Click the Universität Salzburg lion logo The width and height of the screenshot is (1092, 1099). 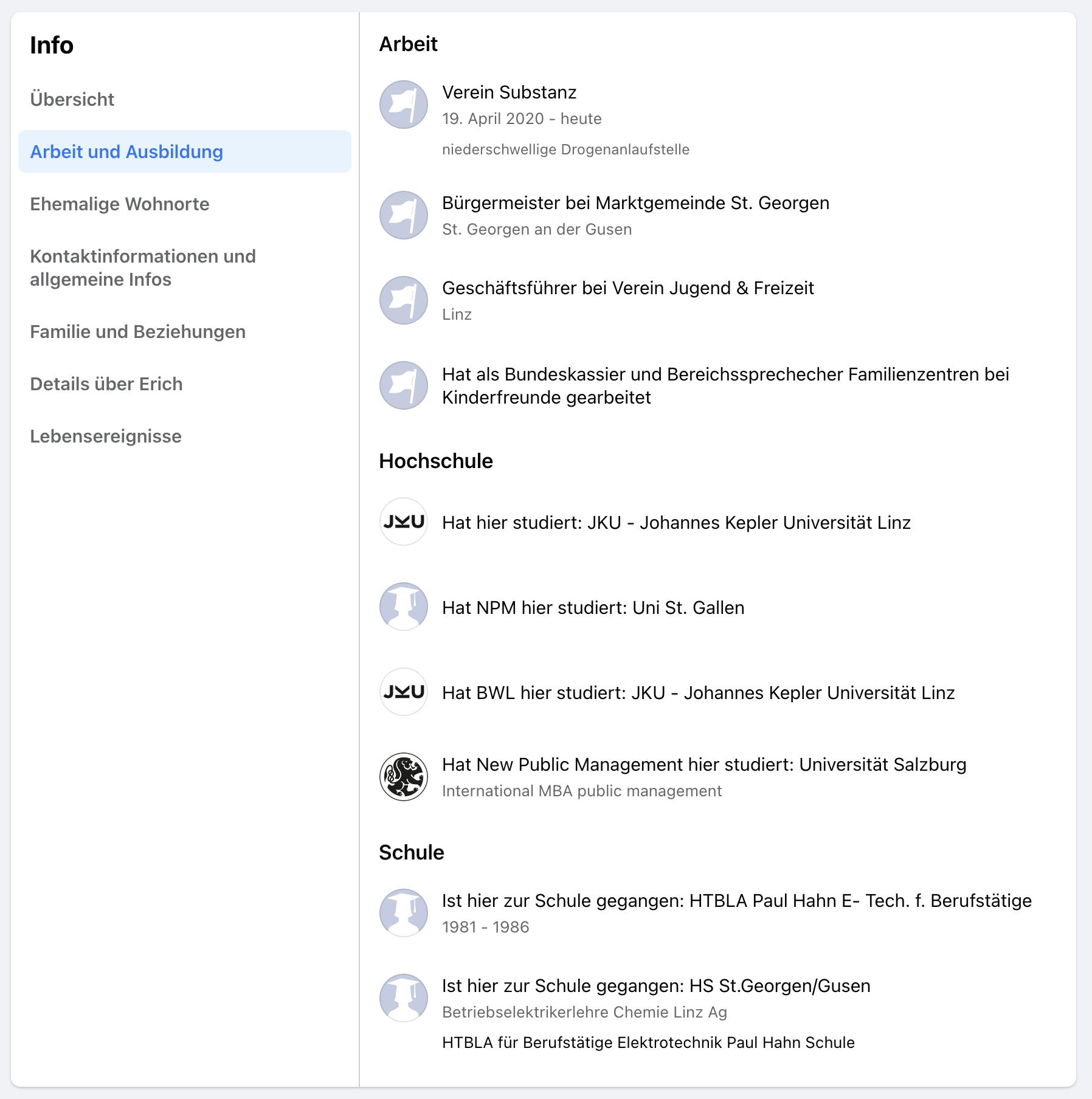(404, 777)
